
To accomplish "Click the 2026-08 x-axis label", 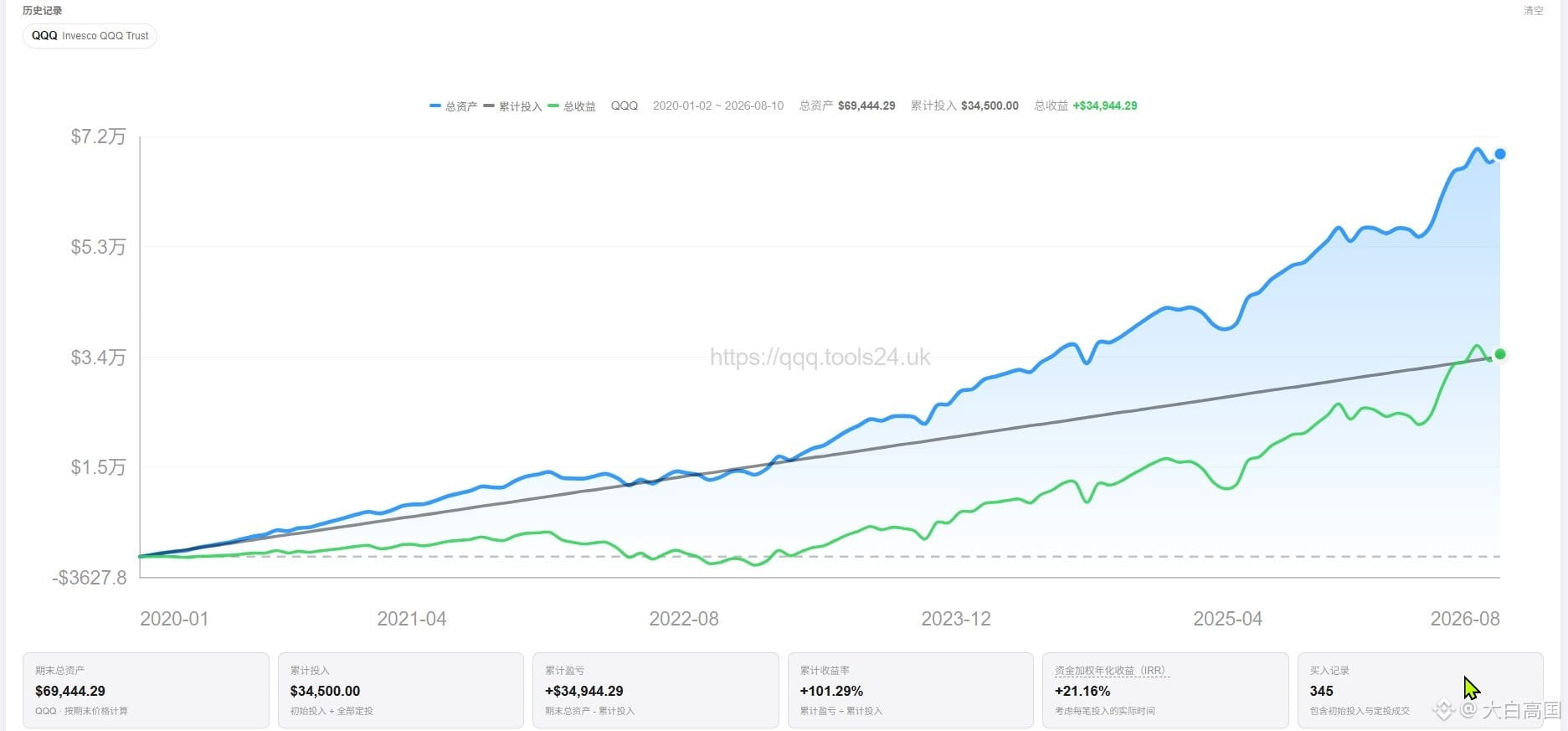I will pos(1465,619).
